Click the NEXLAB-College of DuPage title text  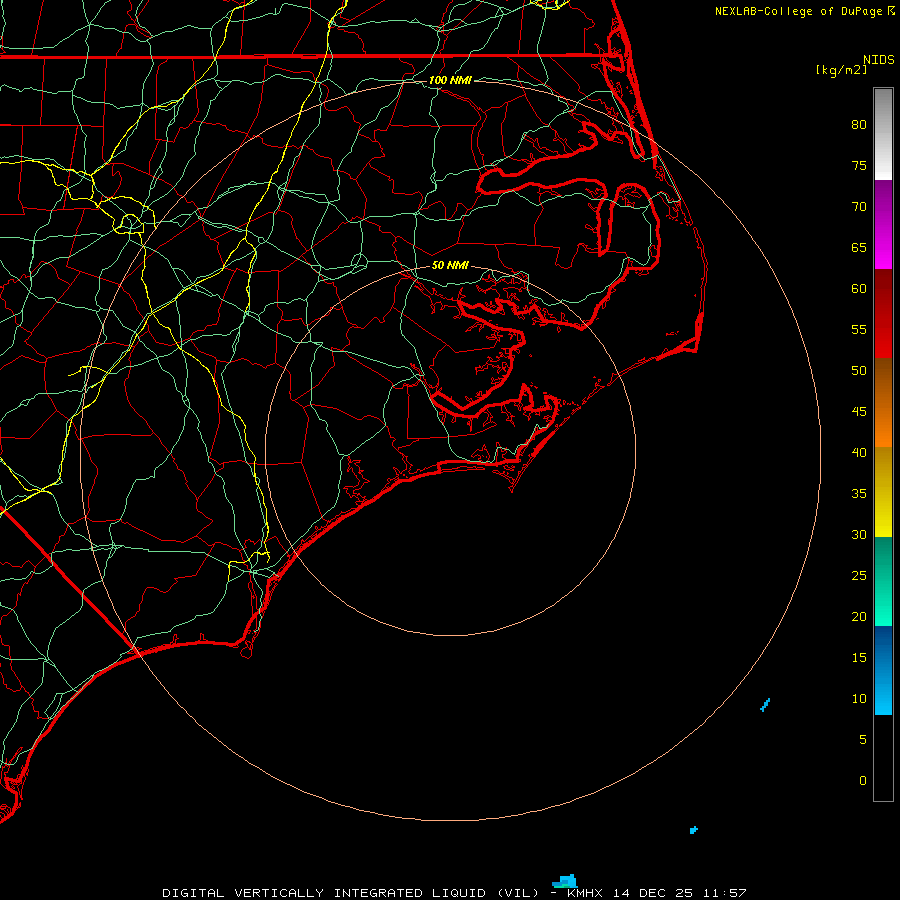click(799, 11)
